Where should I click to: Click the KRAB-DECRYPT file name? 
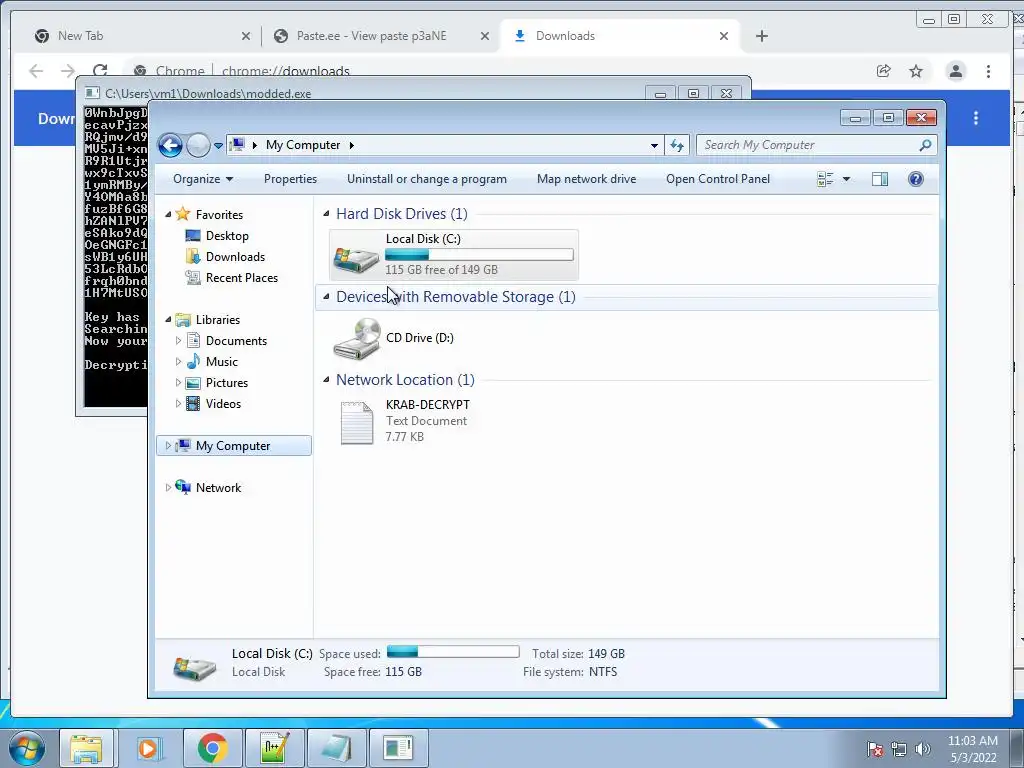point(428,405)
